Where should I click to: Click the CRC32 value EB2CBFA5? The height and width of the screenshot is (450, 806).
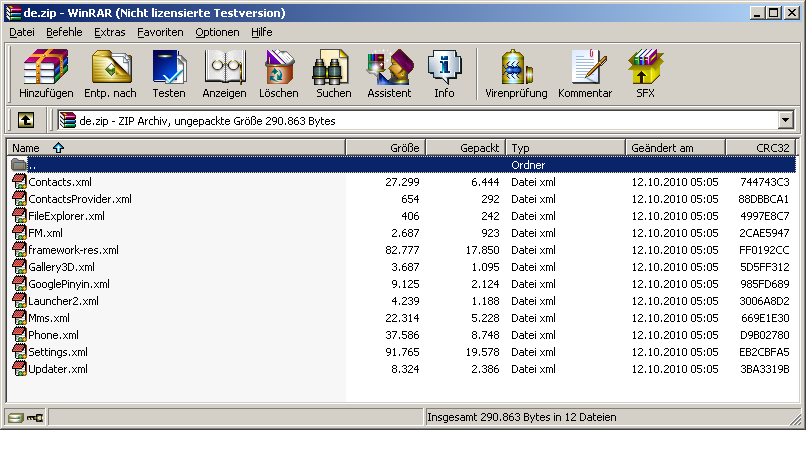764,352
